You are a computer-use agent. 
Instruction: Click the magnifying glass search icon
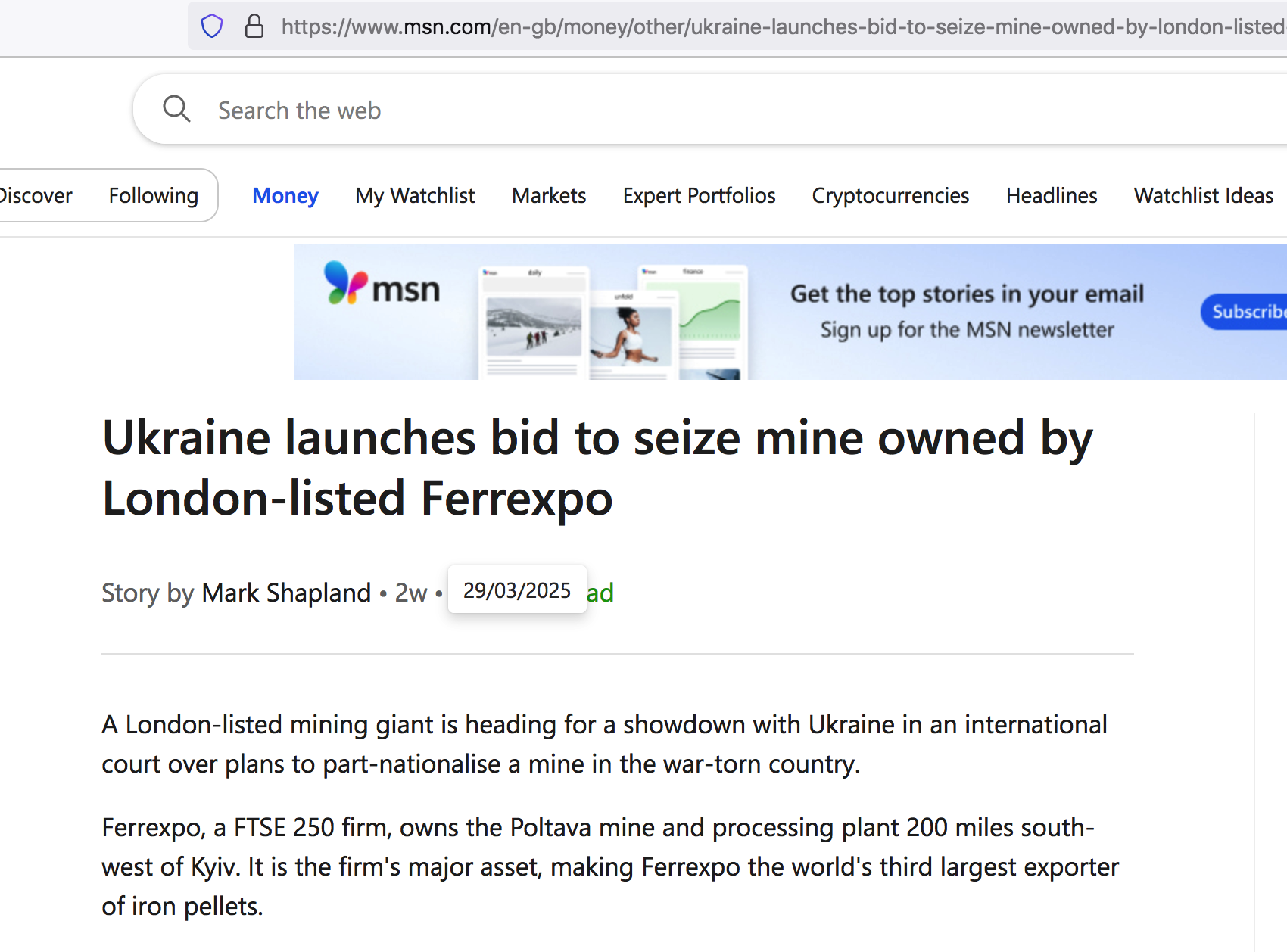(176, 109)
